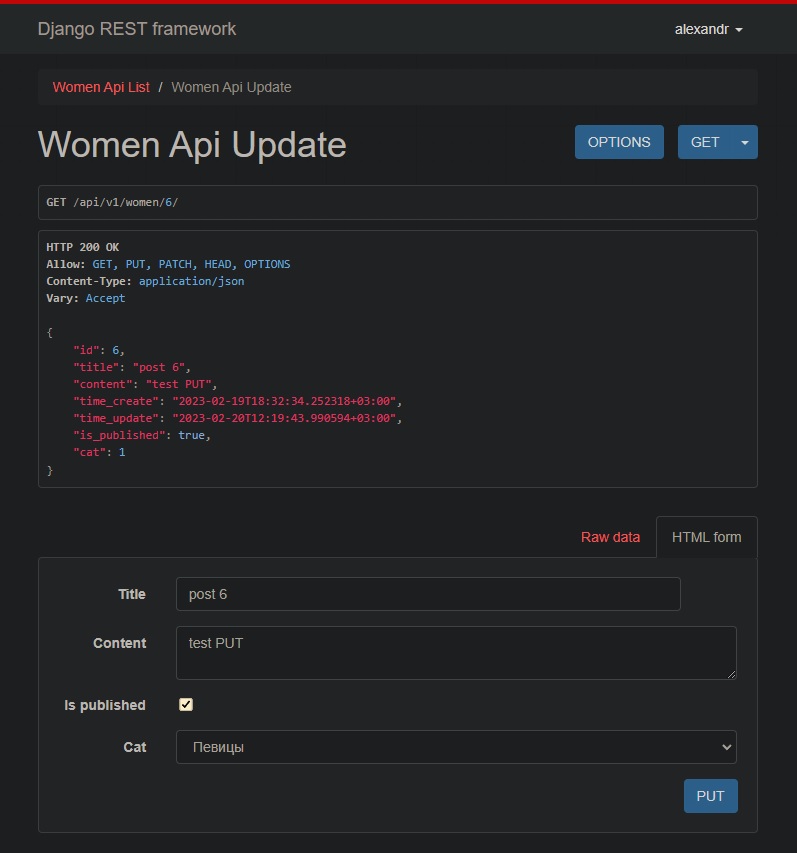Screen dimensions: 797x853
Task: Click the Women Api Update breadcrumb text
Action: [x=231, y=87]
